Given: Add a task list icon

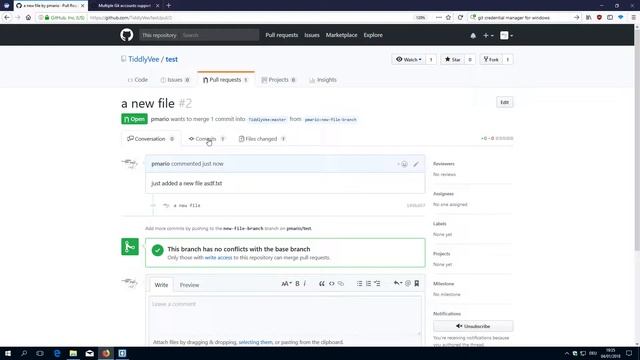Looking at the screenshot, I should coord(378,284).
